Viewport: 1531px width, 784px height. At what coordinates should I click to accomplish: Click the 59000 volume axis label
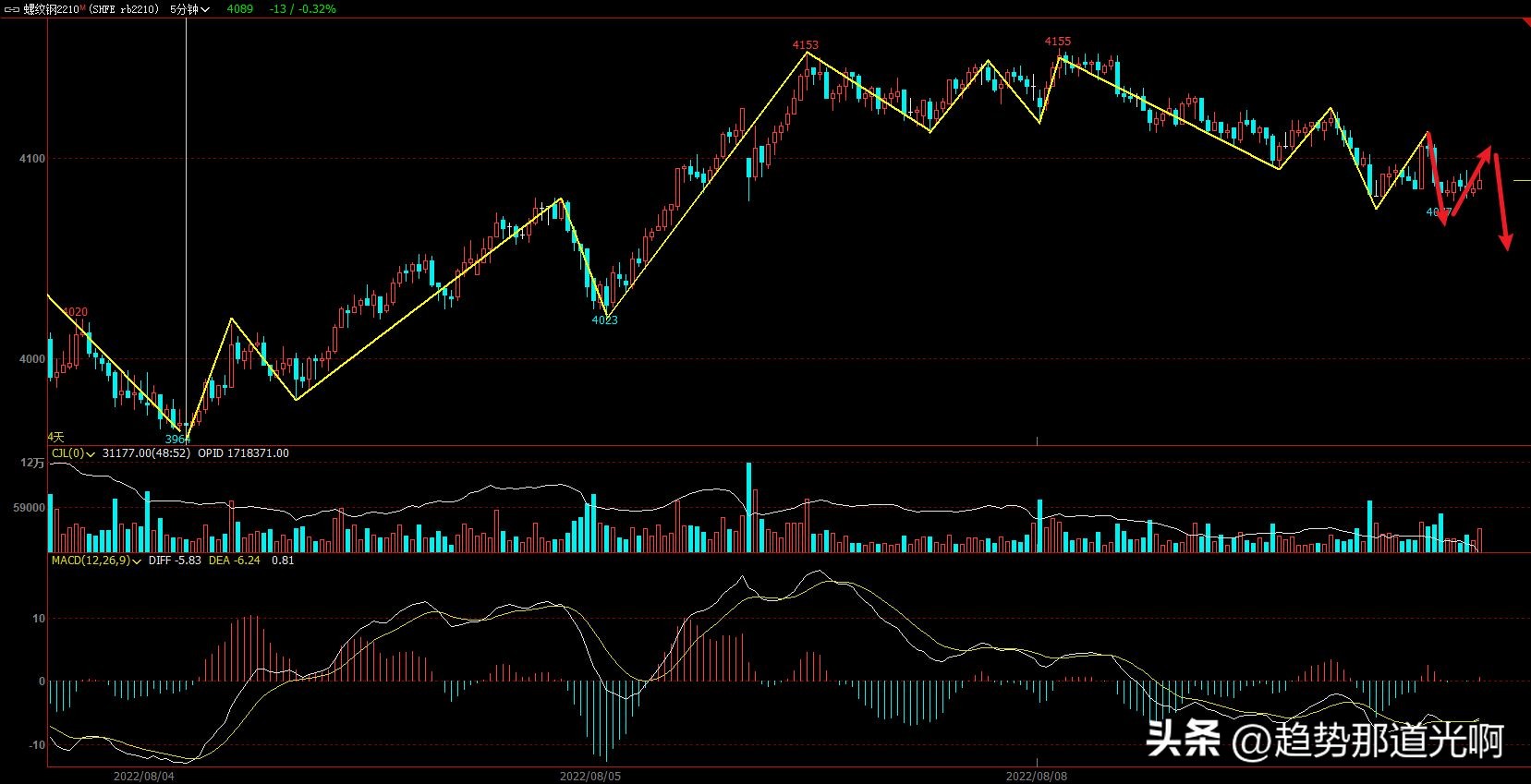click(x=30, y=508)
